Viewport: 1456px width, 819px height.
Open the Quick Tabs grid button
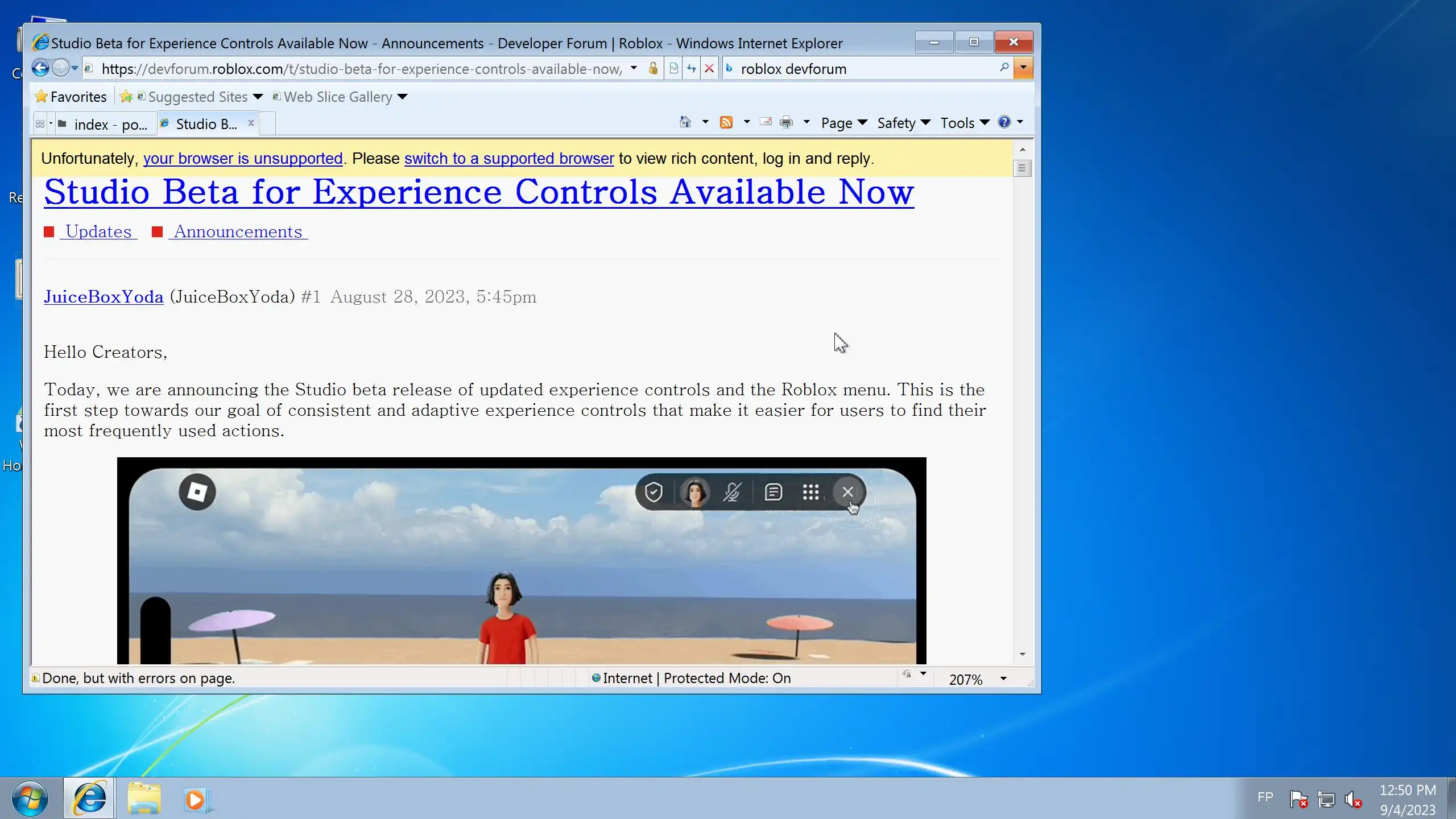(40, 123)
